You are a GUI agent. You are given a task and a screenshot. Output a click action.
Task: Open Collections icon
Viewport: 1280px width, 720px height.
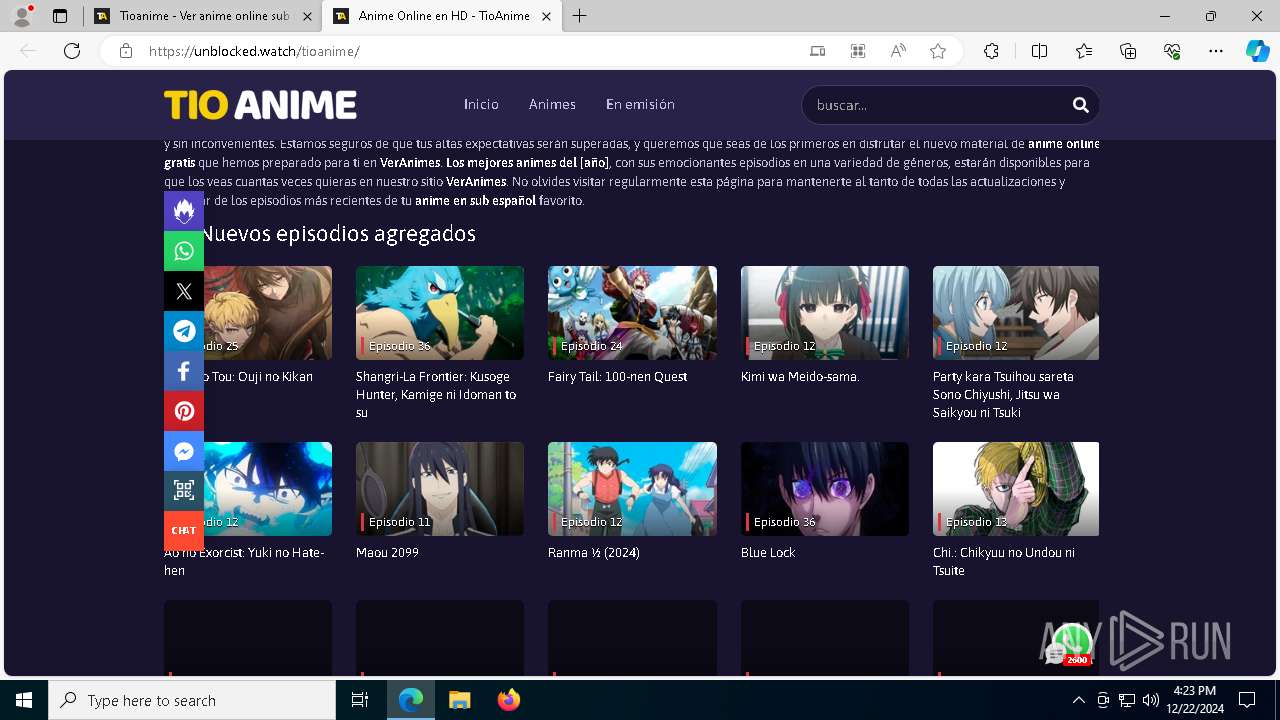[x=1128, y=51]
